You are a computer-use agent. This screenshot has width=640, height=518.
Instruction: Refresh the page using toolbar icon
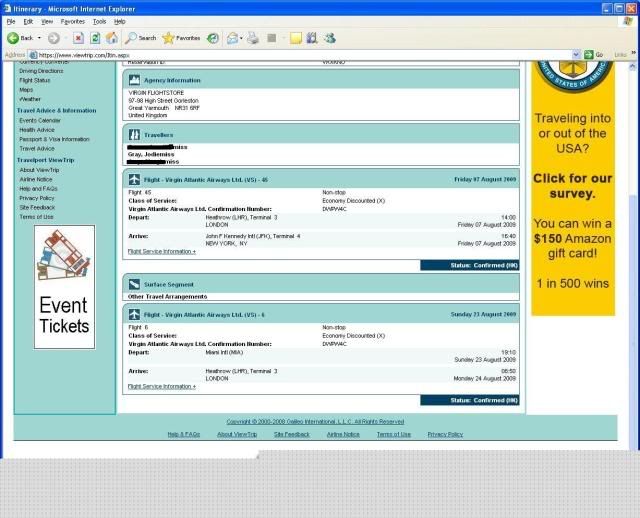95,38
